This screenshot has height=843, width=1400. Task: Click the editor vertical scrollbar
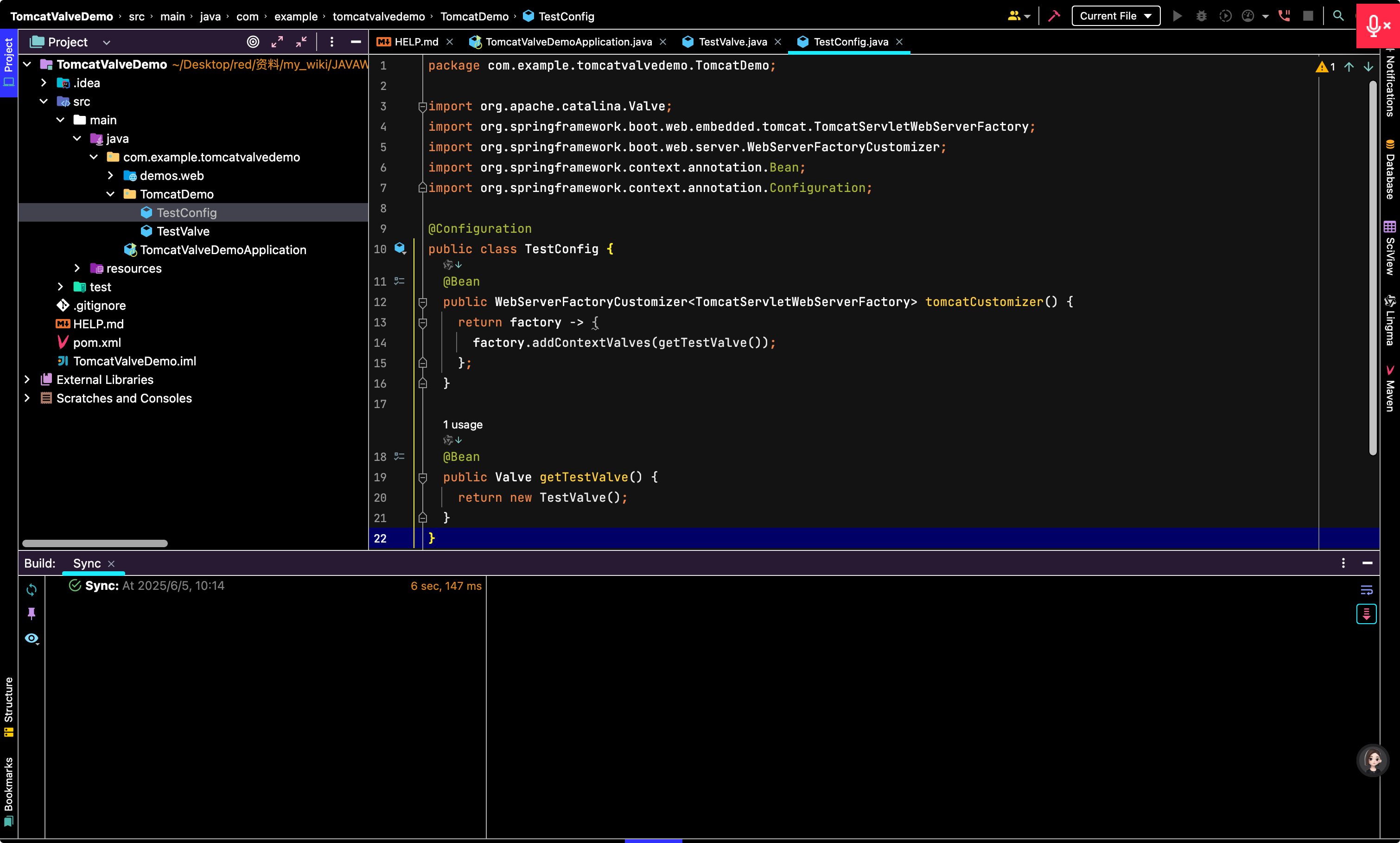1373,267
